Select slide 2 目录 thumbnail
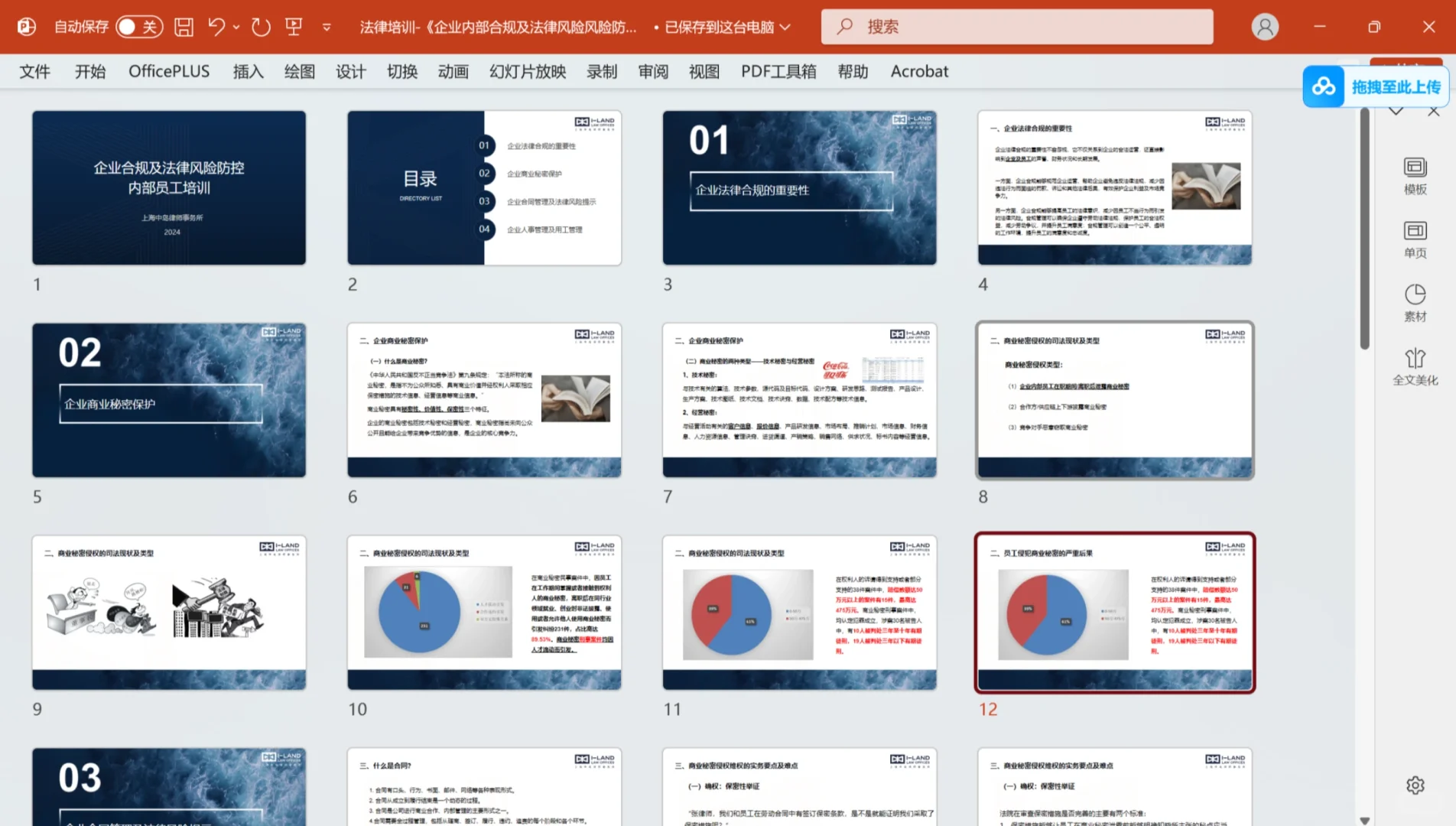1456x826 pixels. [x=484, y=188]
